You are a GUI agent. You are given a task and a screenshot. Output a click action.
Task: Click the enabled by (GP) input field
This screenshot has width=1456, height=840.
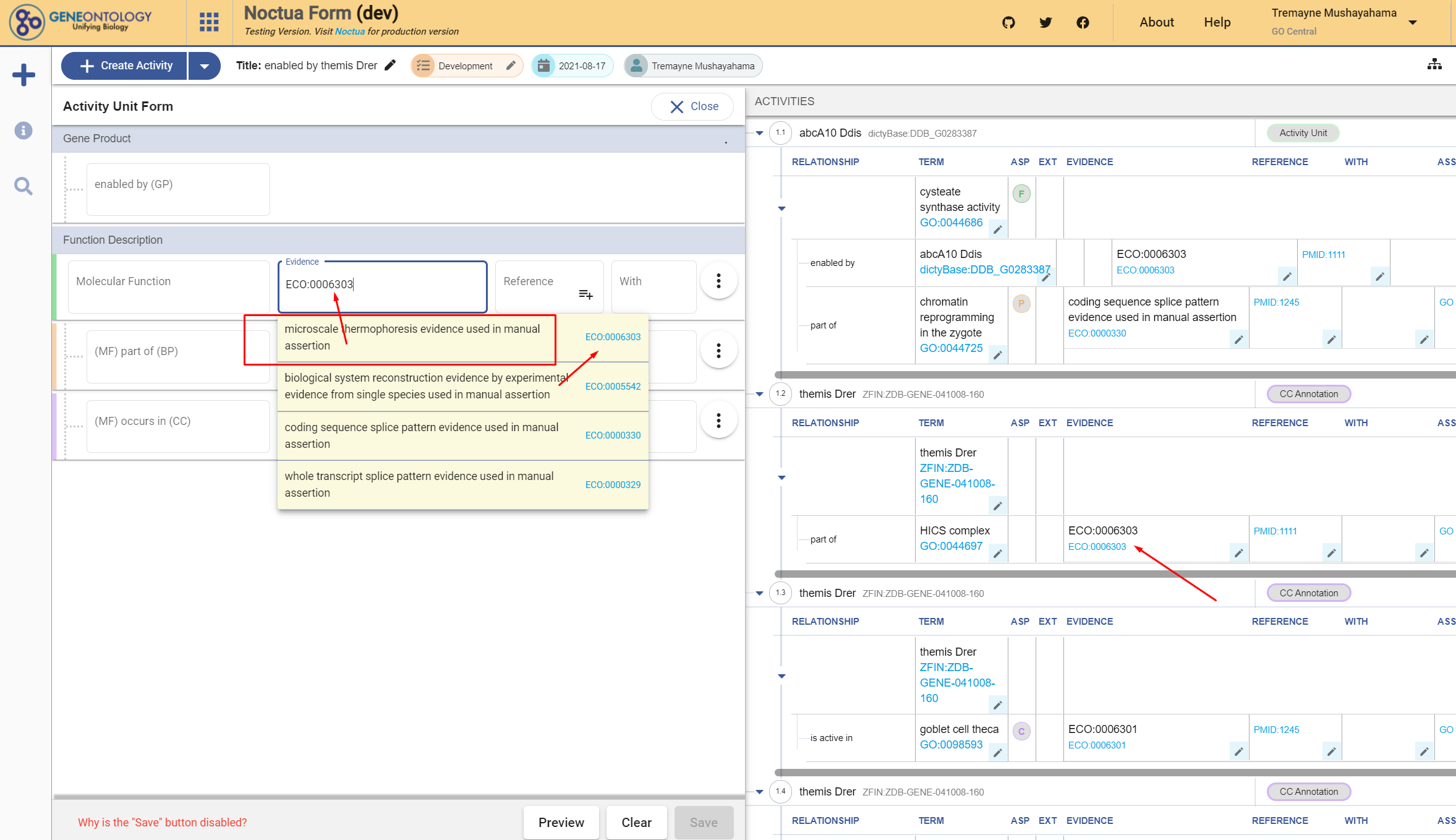178,189
